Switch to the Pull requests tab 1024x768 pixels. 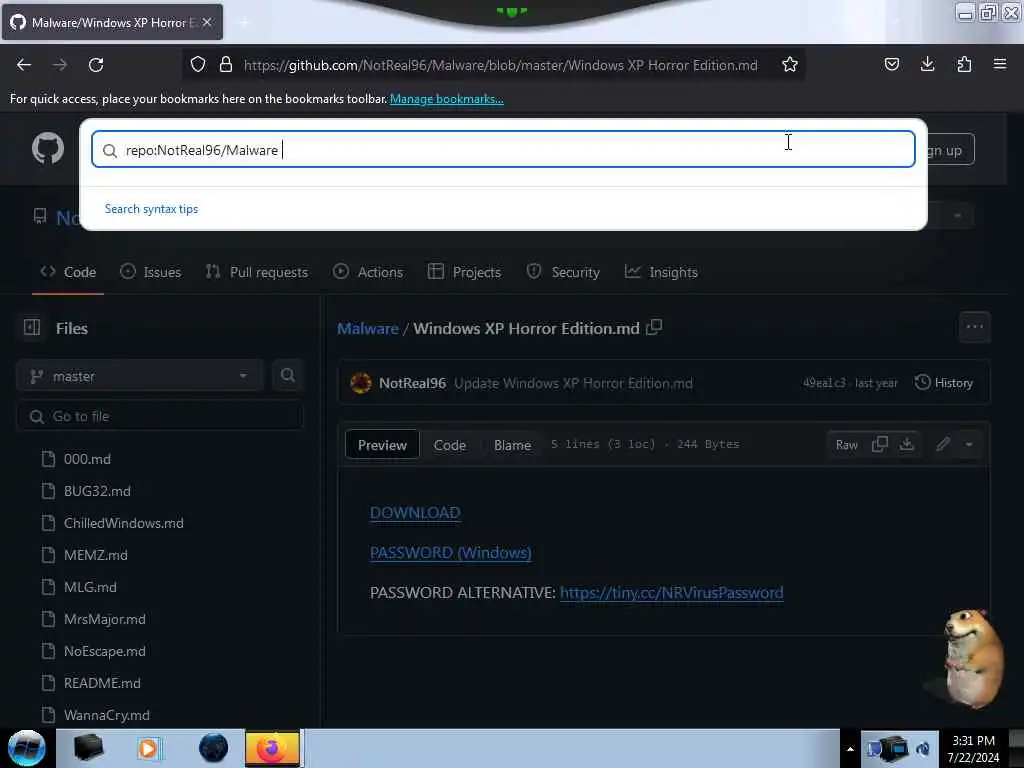pyautogui.click(x=257, y=272)
